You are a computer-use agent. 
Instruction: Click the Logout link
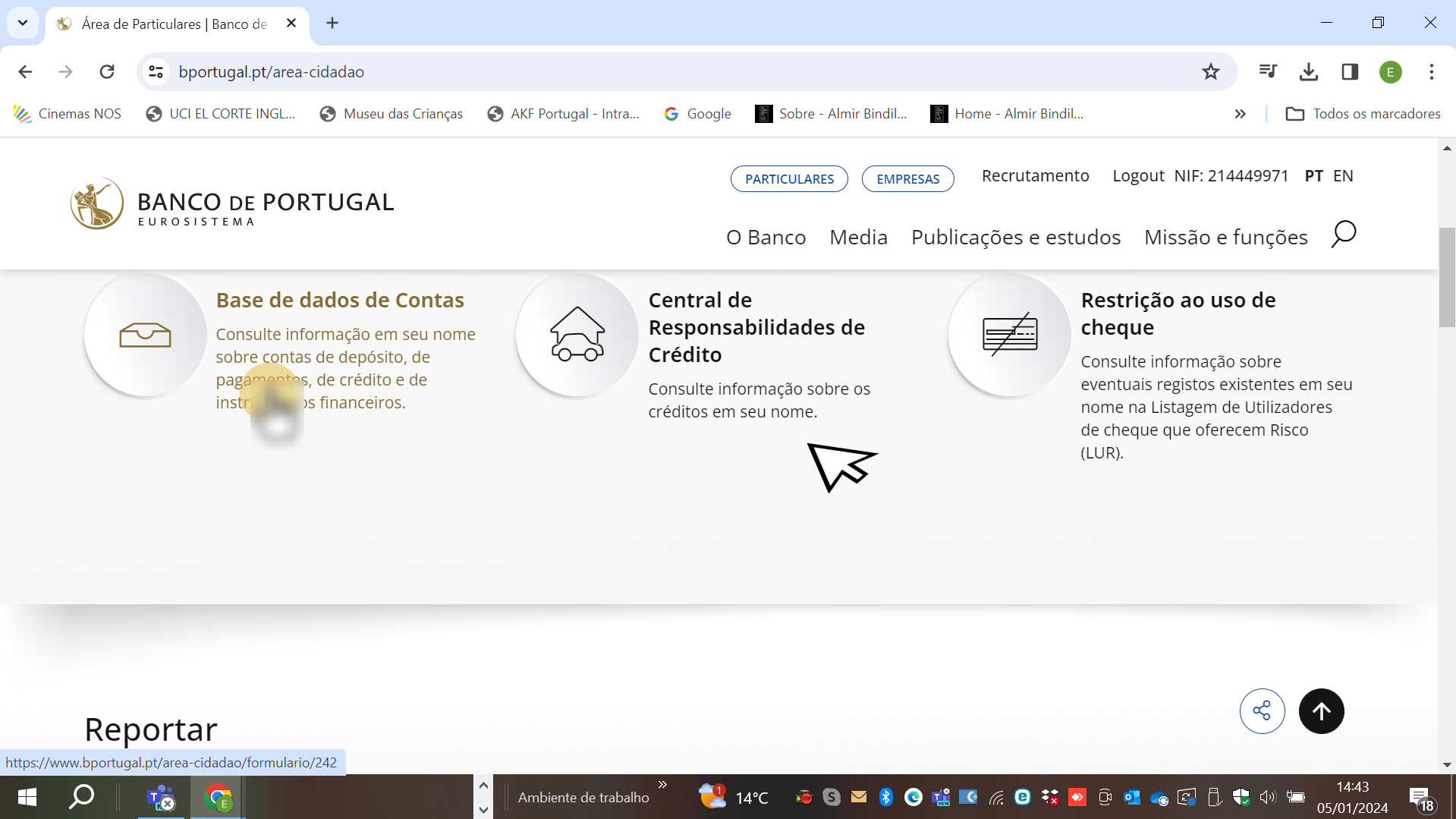pyautogui.click(x=1137, y=176)
